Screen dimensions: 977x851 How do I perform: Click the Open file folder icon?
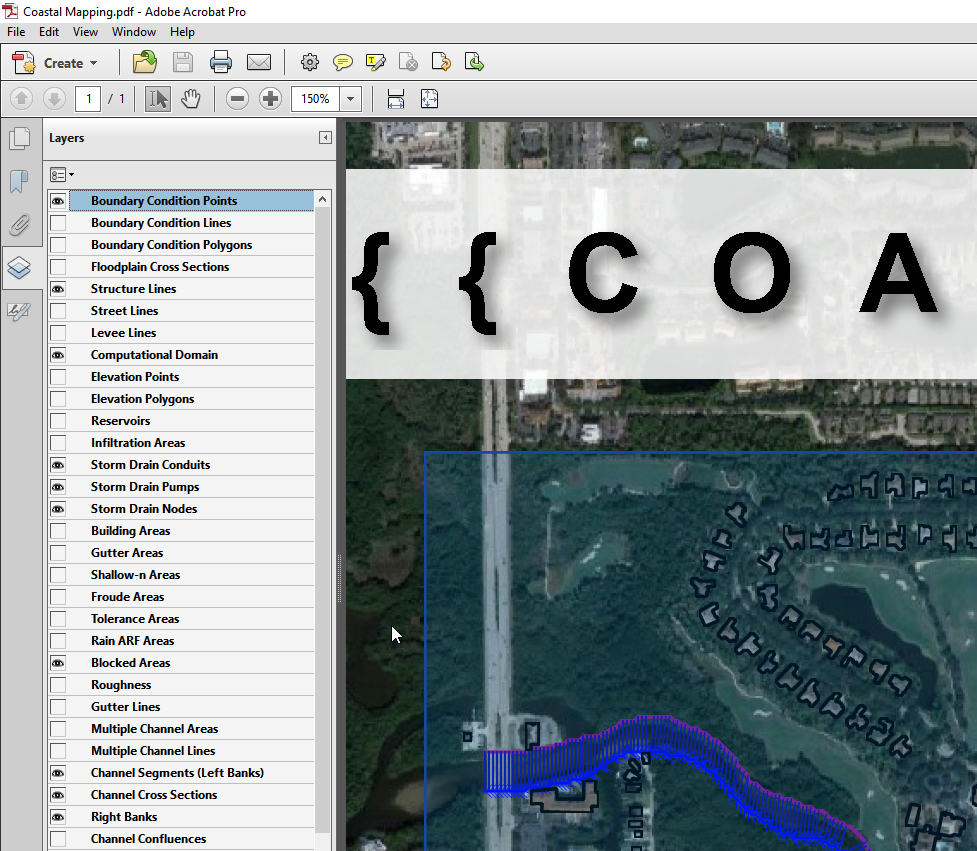tap(144, 63)
